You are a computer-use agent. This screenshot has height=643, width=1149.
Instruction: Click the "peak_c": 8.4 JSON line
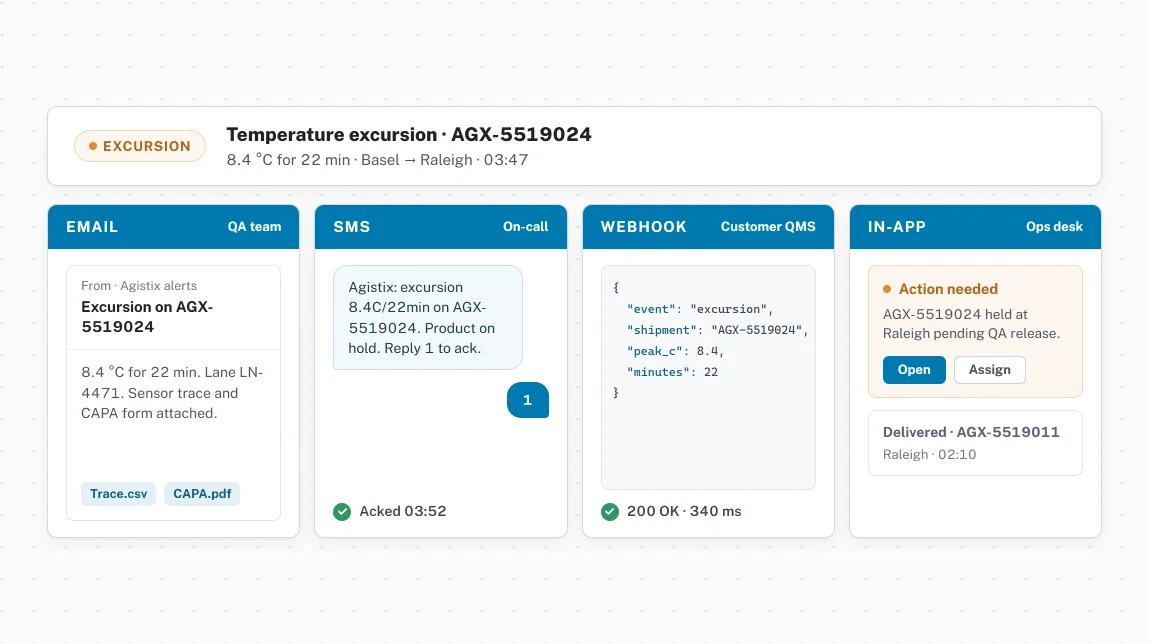click(x=675, y=351)
